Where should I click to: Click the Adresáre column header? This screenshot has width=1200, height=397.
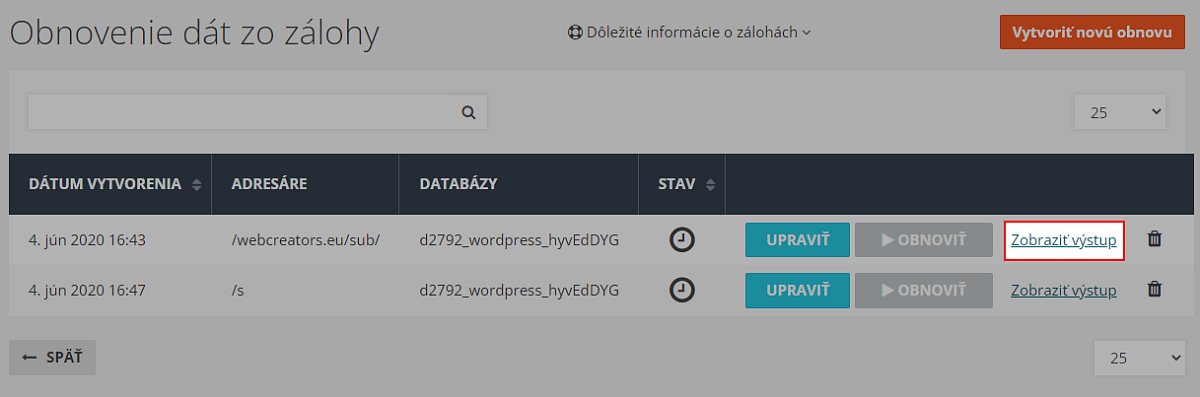pos(269,184)
